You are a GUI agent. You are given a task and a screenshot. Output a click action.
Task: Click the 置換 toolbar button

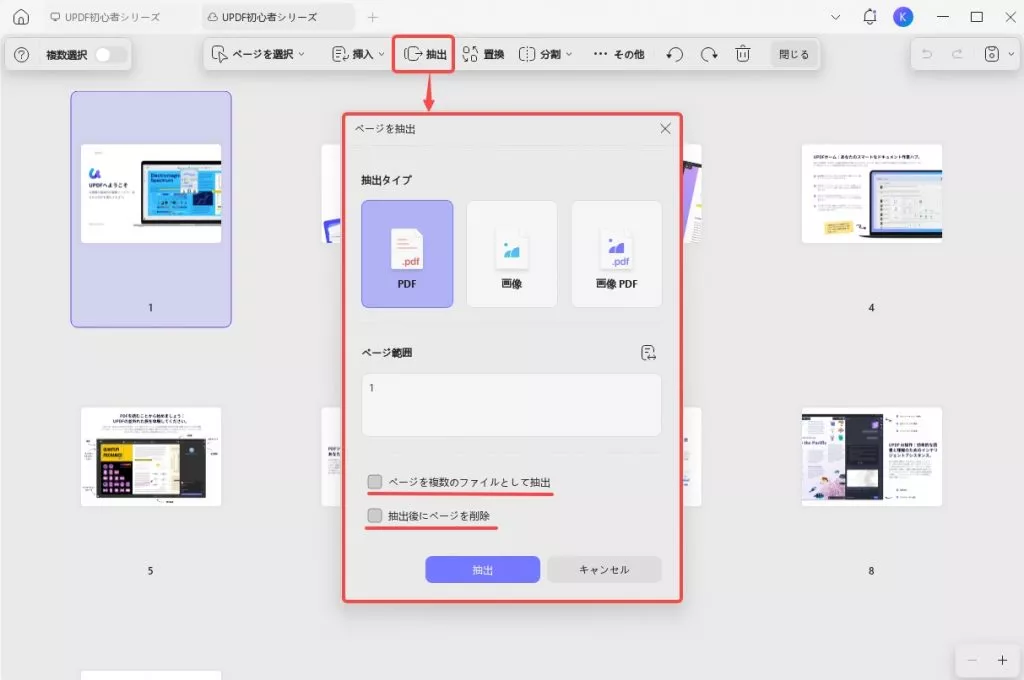(x=483, y=54)
